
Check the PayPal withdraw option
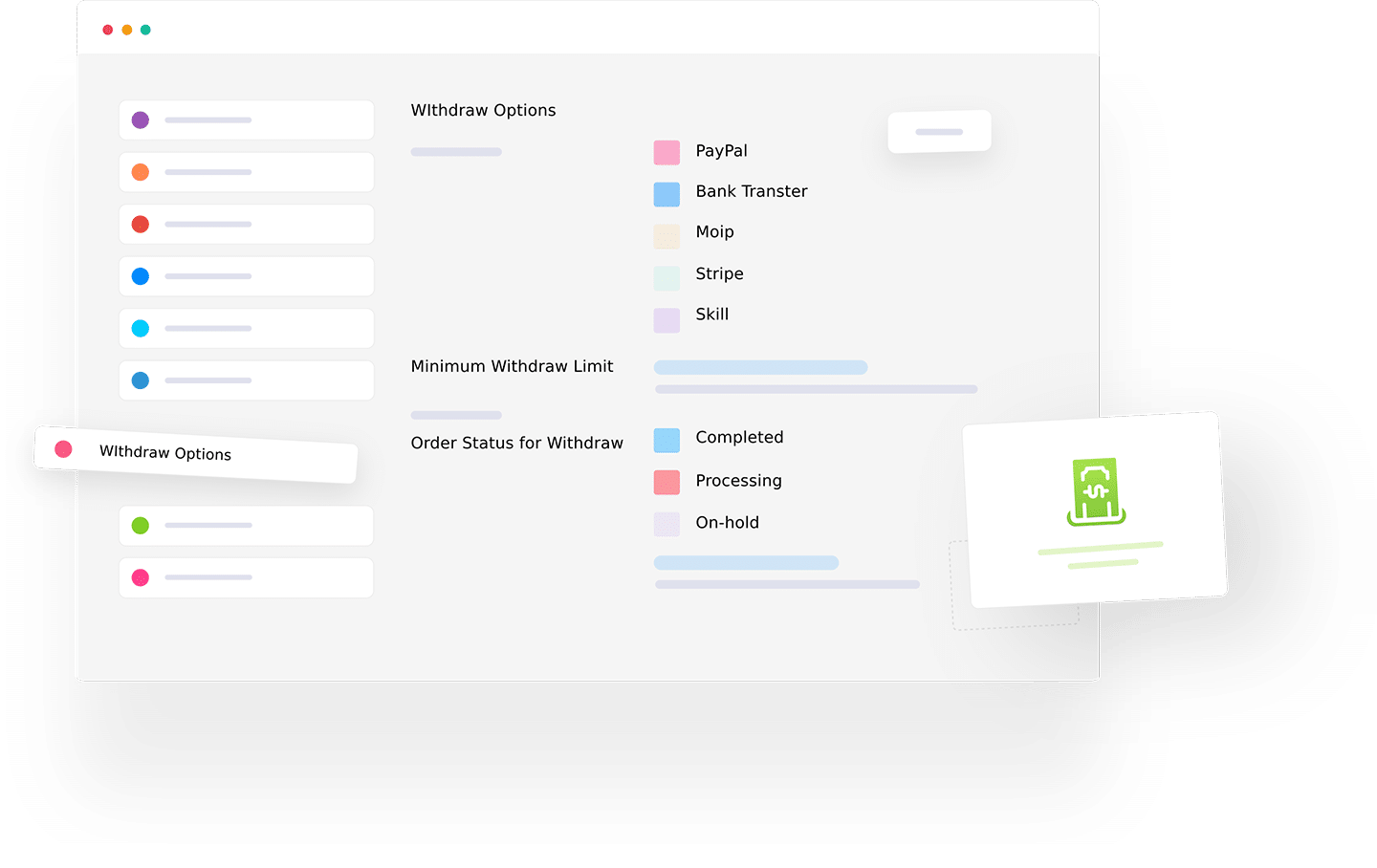(667, 153)
